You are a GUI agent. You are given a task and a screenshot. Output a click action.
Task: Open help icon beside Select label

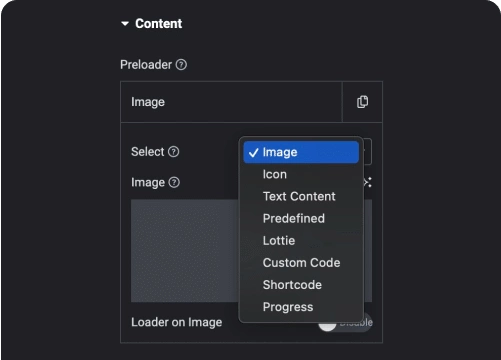click(173, 152)
